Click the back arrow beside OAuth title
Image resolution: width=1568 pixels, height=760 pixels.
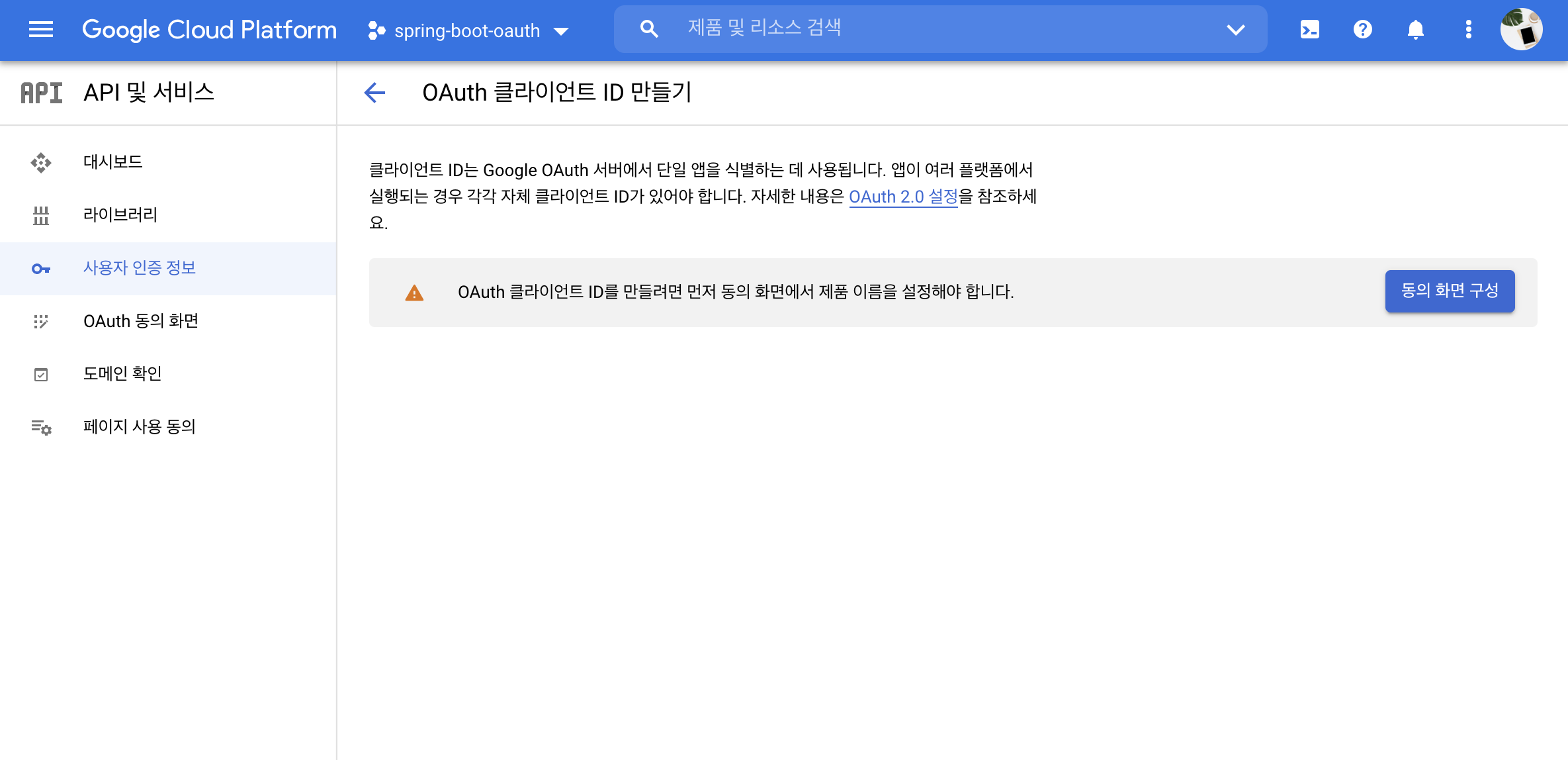374,92
